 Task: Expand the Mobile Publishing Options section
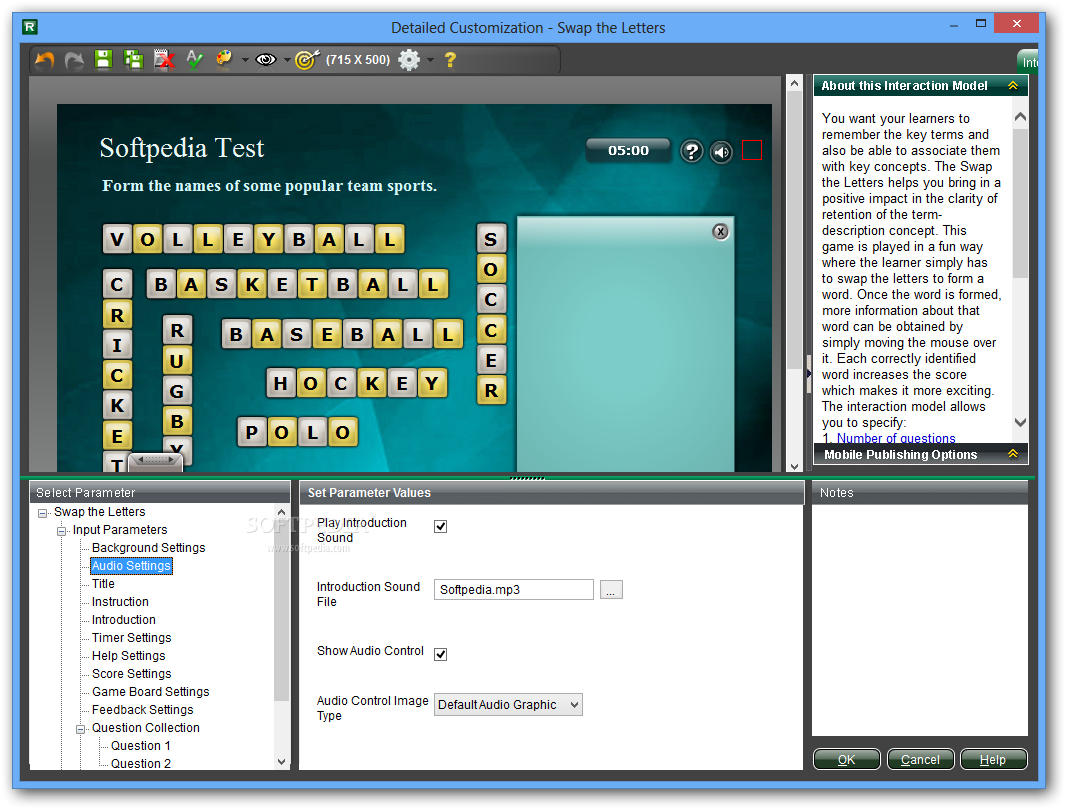pyautogui.click(x=1012, y=454)
